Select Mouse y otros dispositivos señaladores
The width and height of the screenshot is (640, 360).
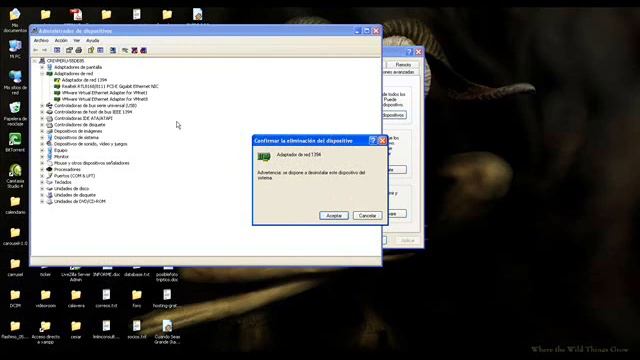(92, 163)
